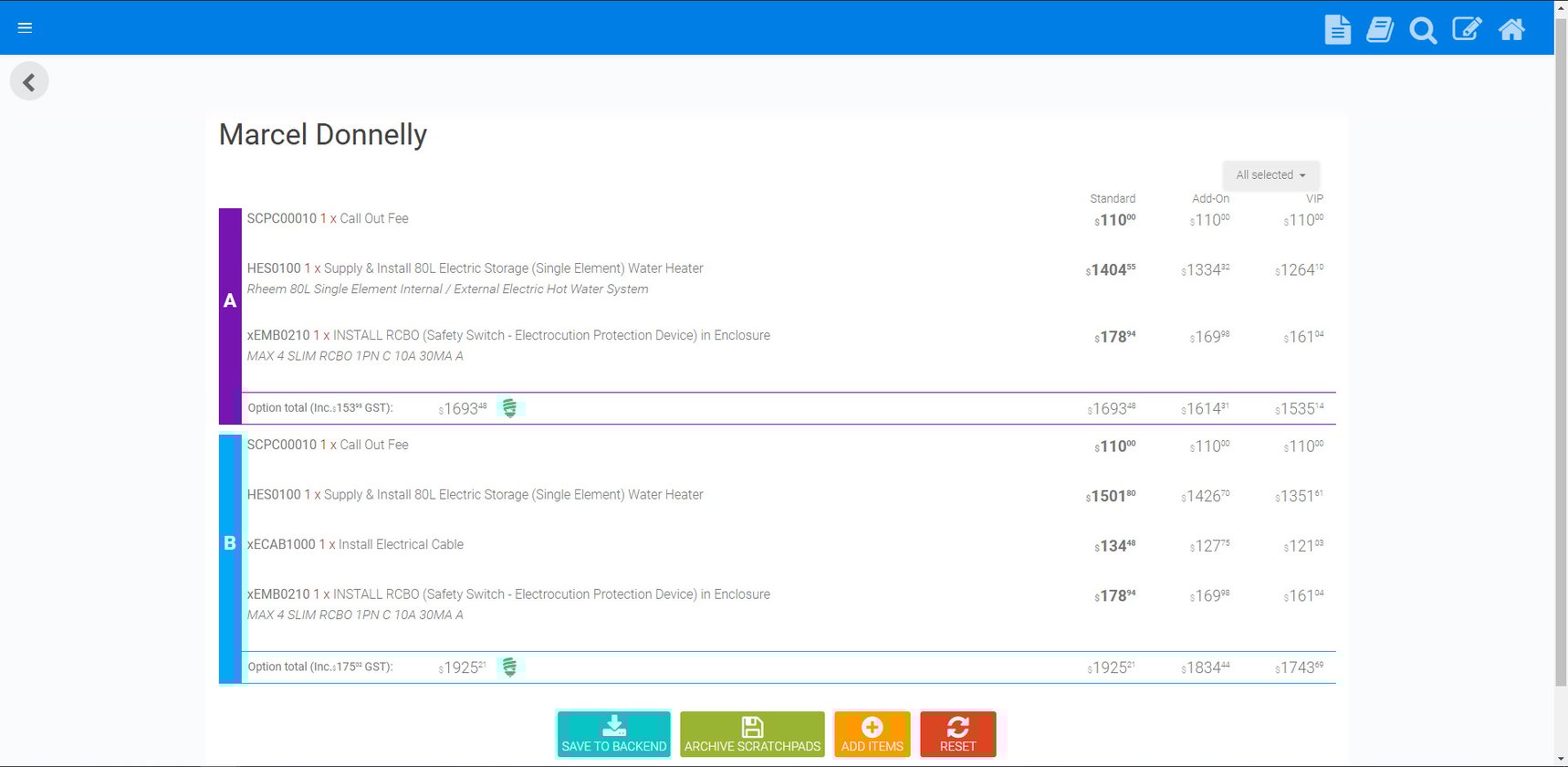
Task: Click Add Items button
Action: click(872, 734)
